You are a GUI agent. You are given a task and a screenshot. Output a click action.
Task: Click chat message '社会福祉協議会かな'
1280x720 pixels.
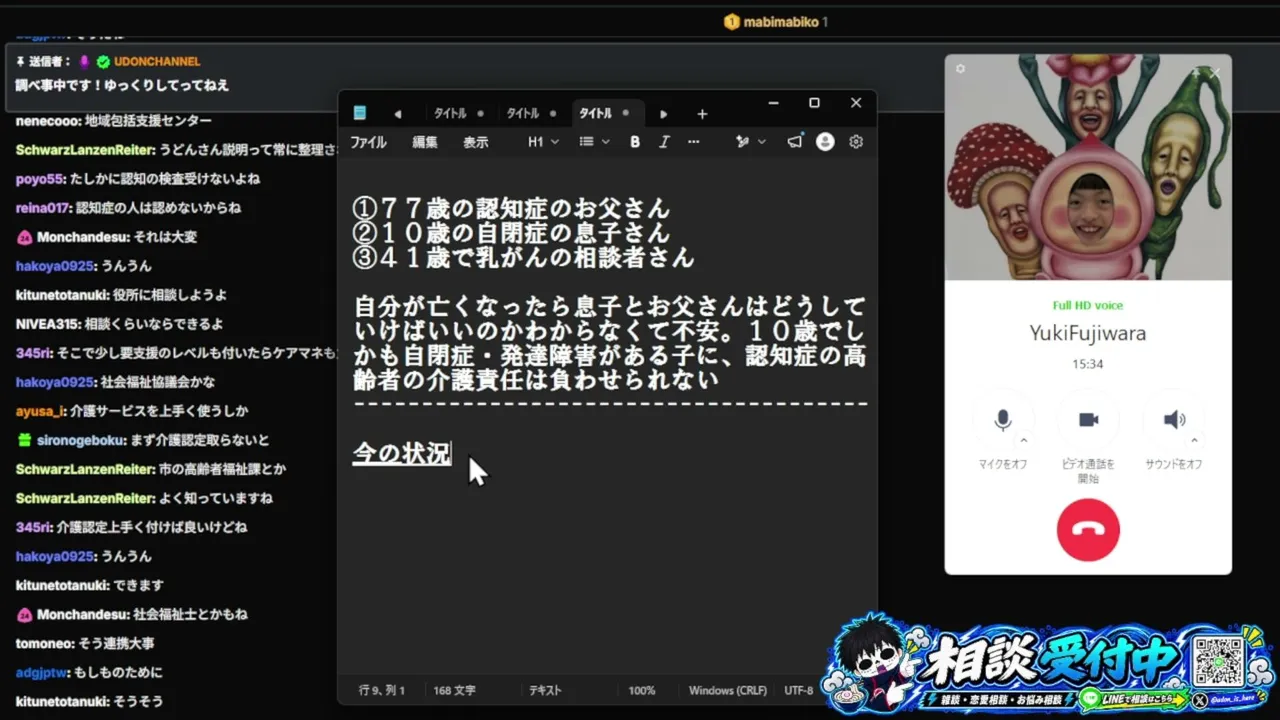(x=158, y=382)
